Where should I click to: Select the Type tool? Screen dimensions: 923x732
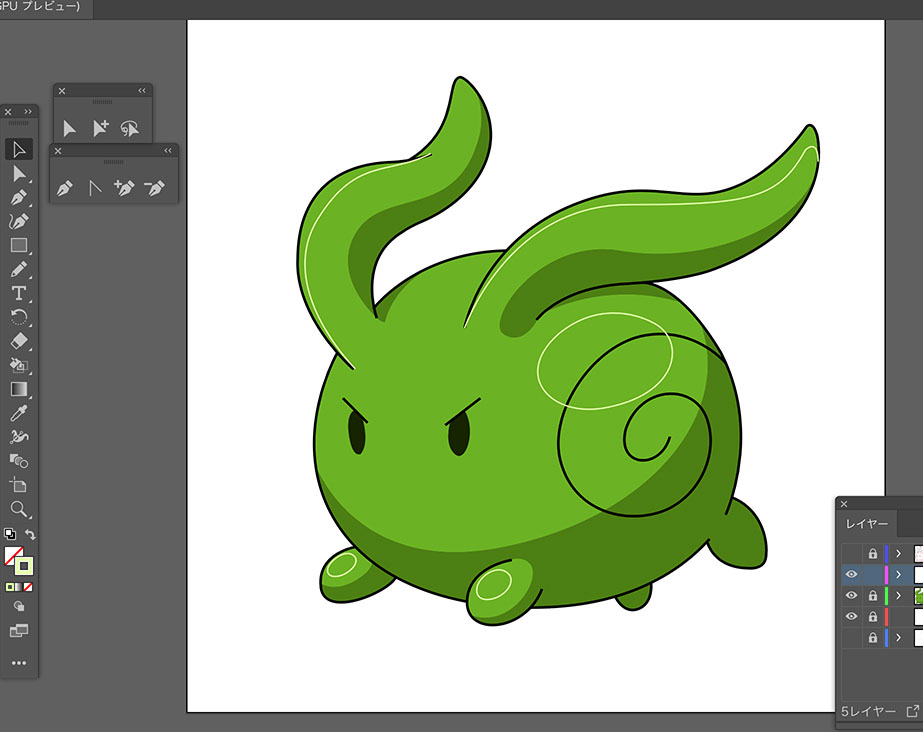click(19, 293)
